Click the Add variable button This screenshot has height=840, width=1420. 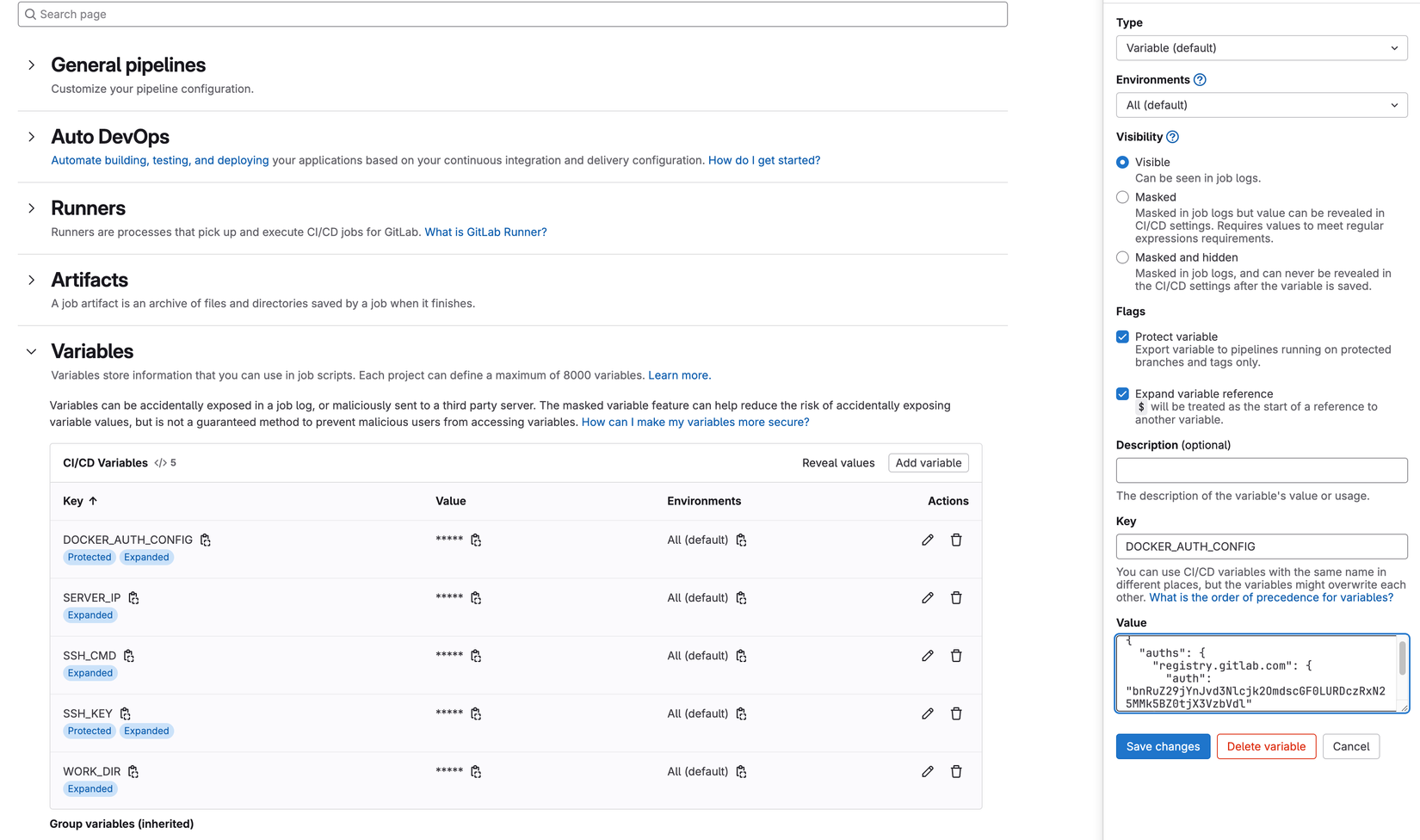click(928, 463)
